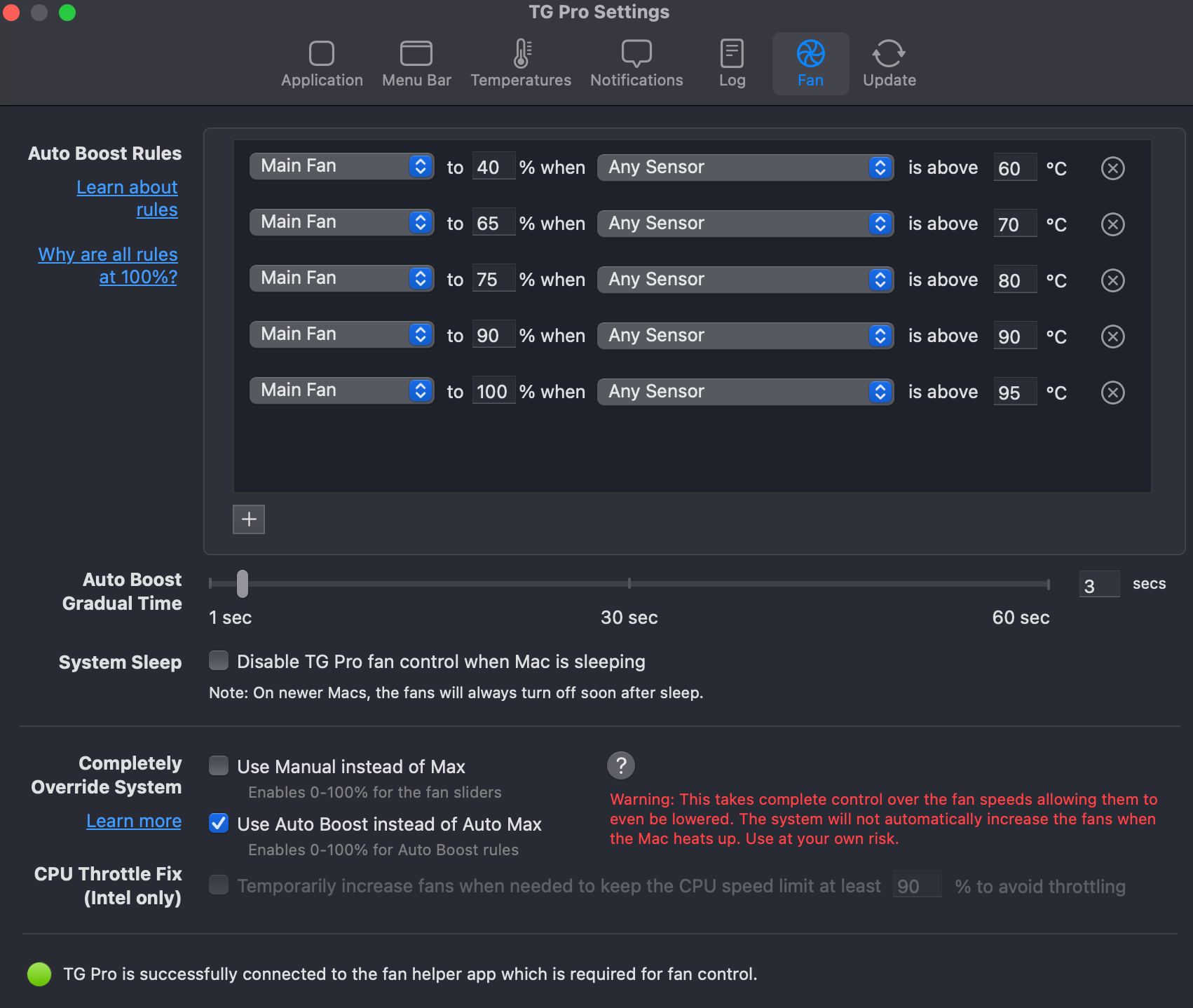Screen dimensions: 1193x1008
Task: Click the red window close button
Action: click(11, 12)
